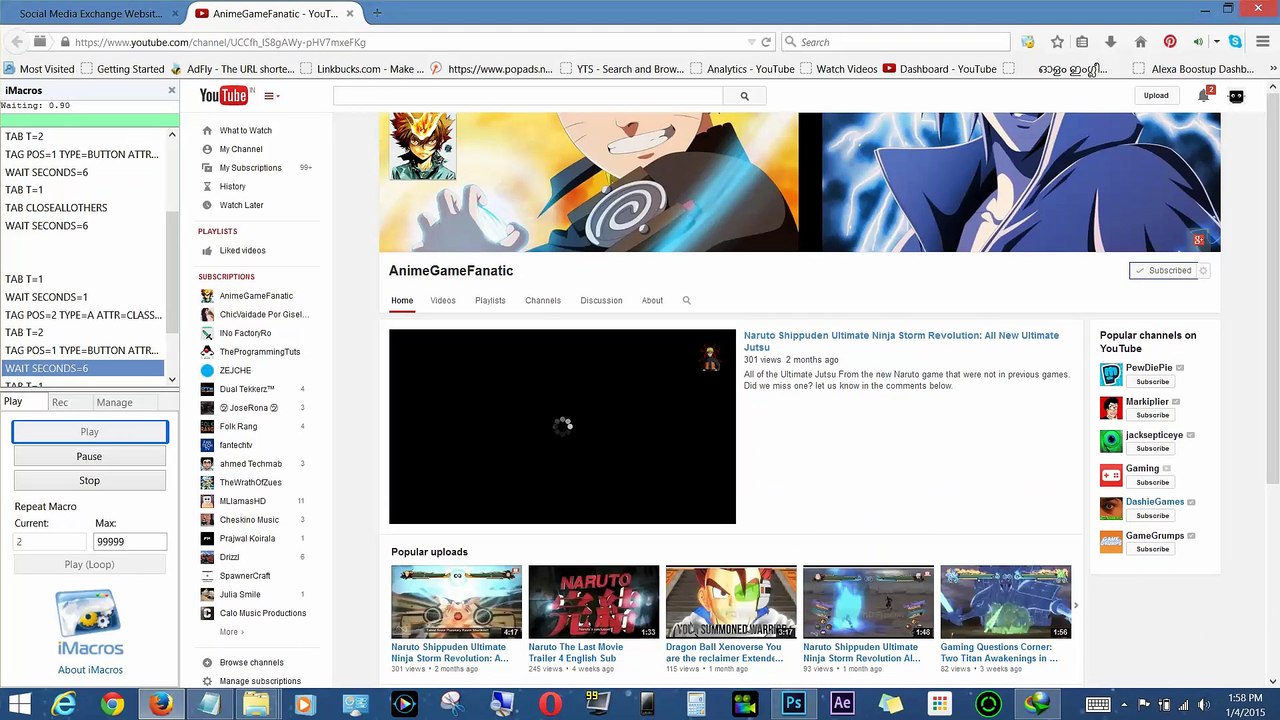Open the channel Videos tab
Image resolution: width=1280 pixels, height=720 pixels.
pos(443,300)
